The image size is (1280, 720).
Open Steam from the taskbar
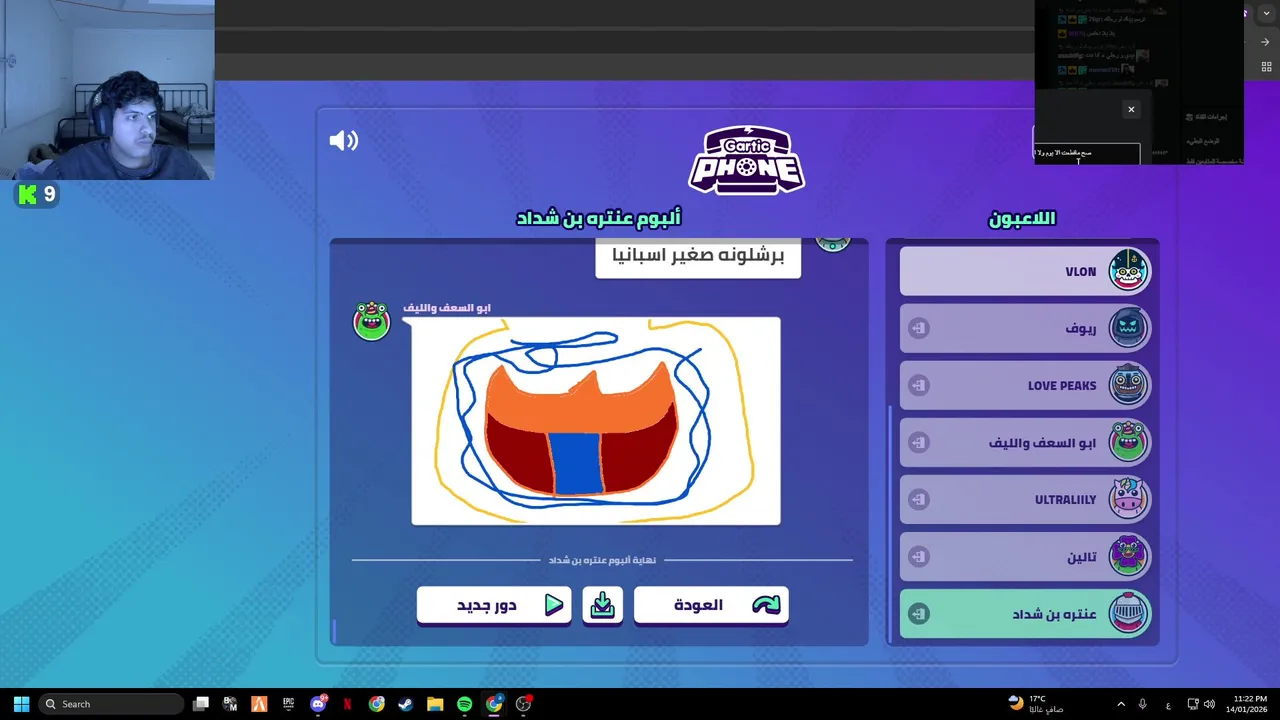pyautogui.click(x=405, y=704)
